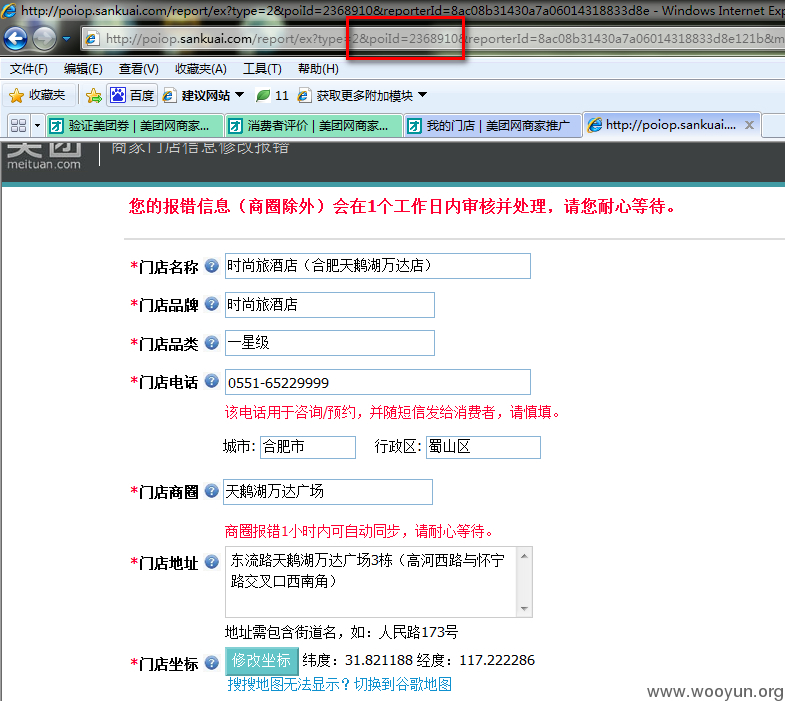
Task: Click the 修改坐标 button
Action: click(x=261, y=661)
